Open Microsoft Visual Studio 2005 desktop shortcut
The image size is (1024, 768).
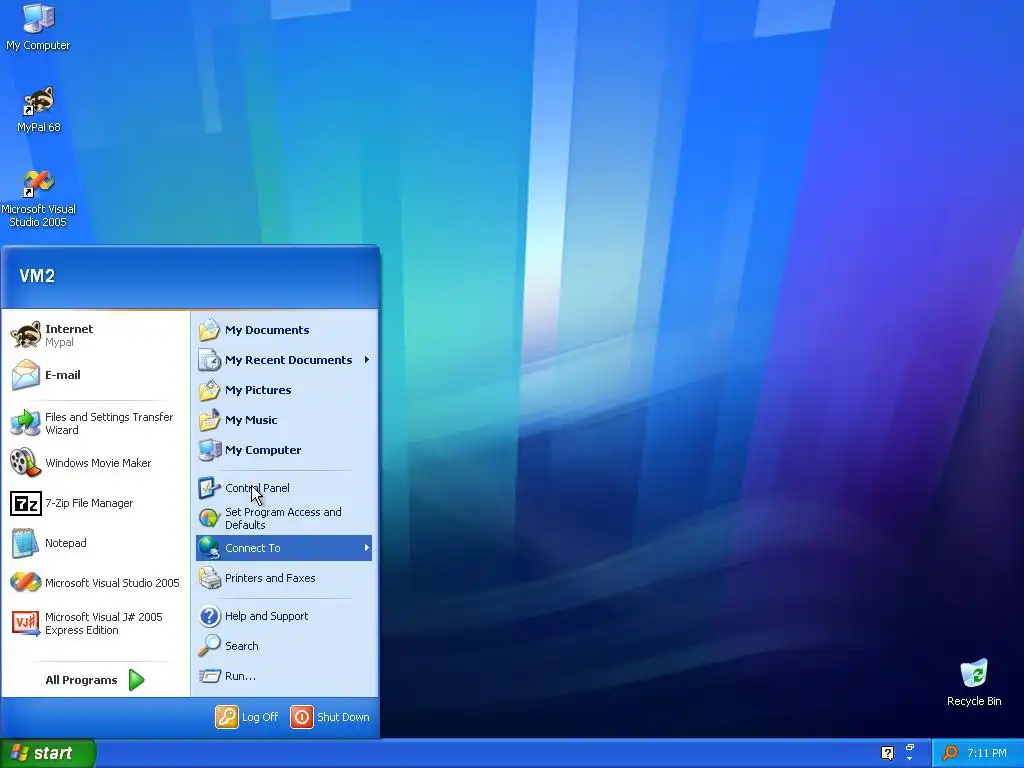point(38,199)
